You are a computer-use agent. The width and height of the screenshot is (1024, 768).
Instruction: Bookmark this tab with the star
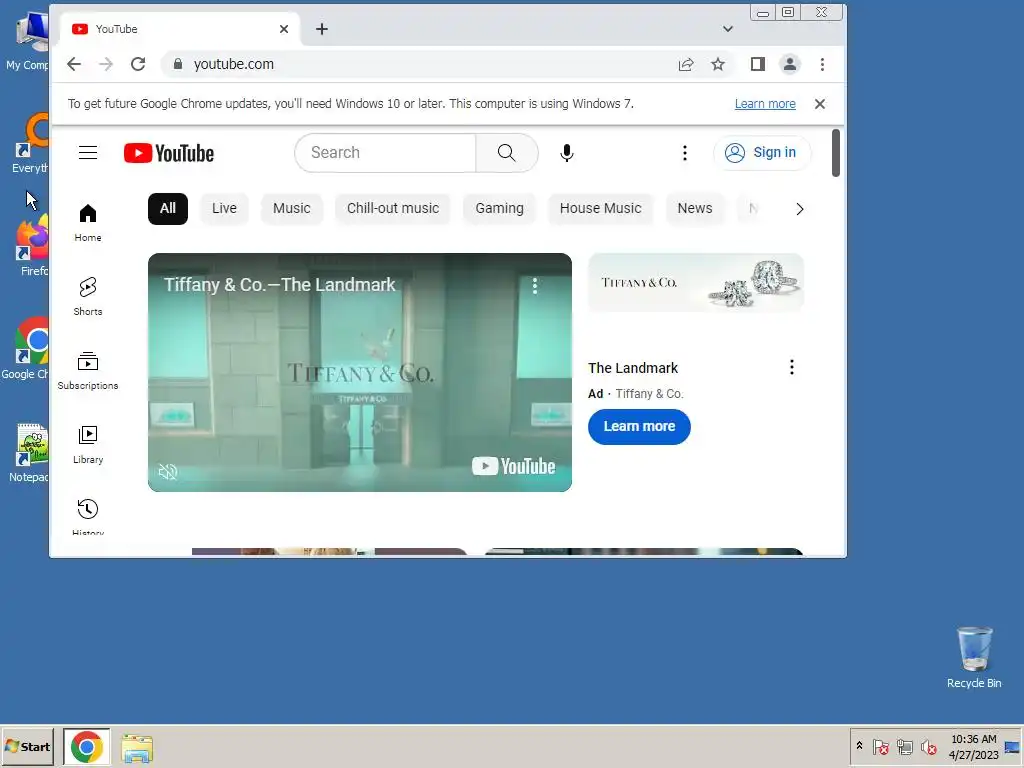[x=718, y=64]
